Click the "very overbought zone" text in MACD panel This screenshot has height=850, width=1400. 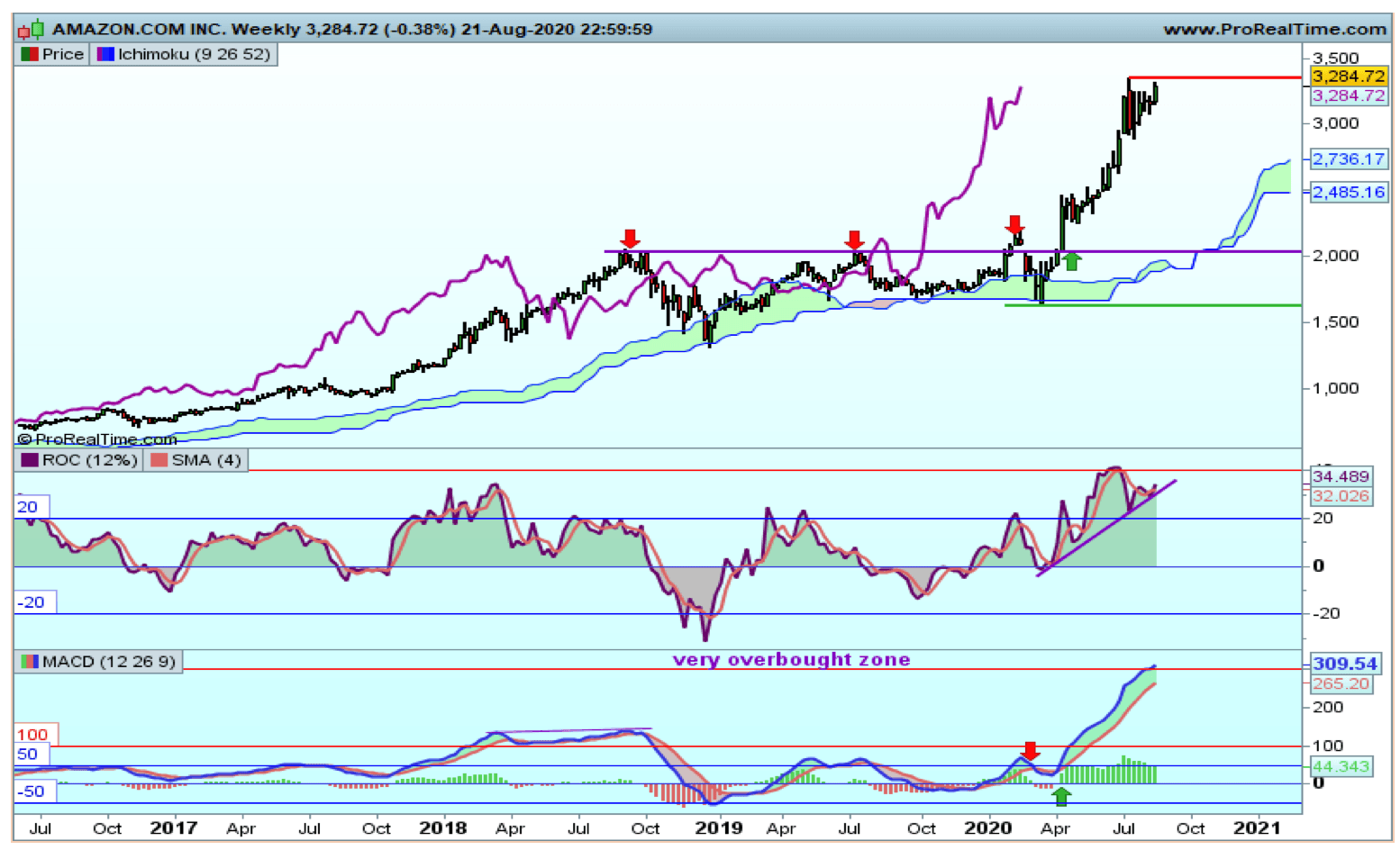pos(792,660)
